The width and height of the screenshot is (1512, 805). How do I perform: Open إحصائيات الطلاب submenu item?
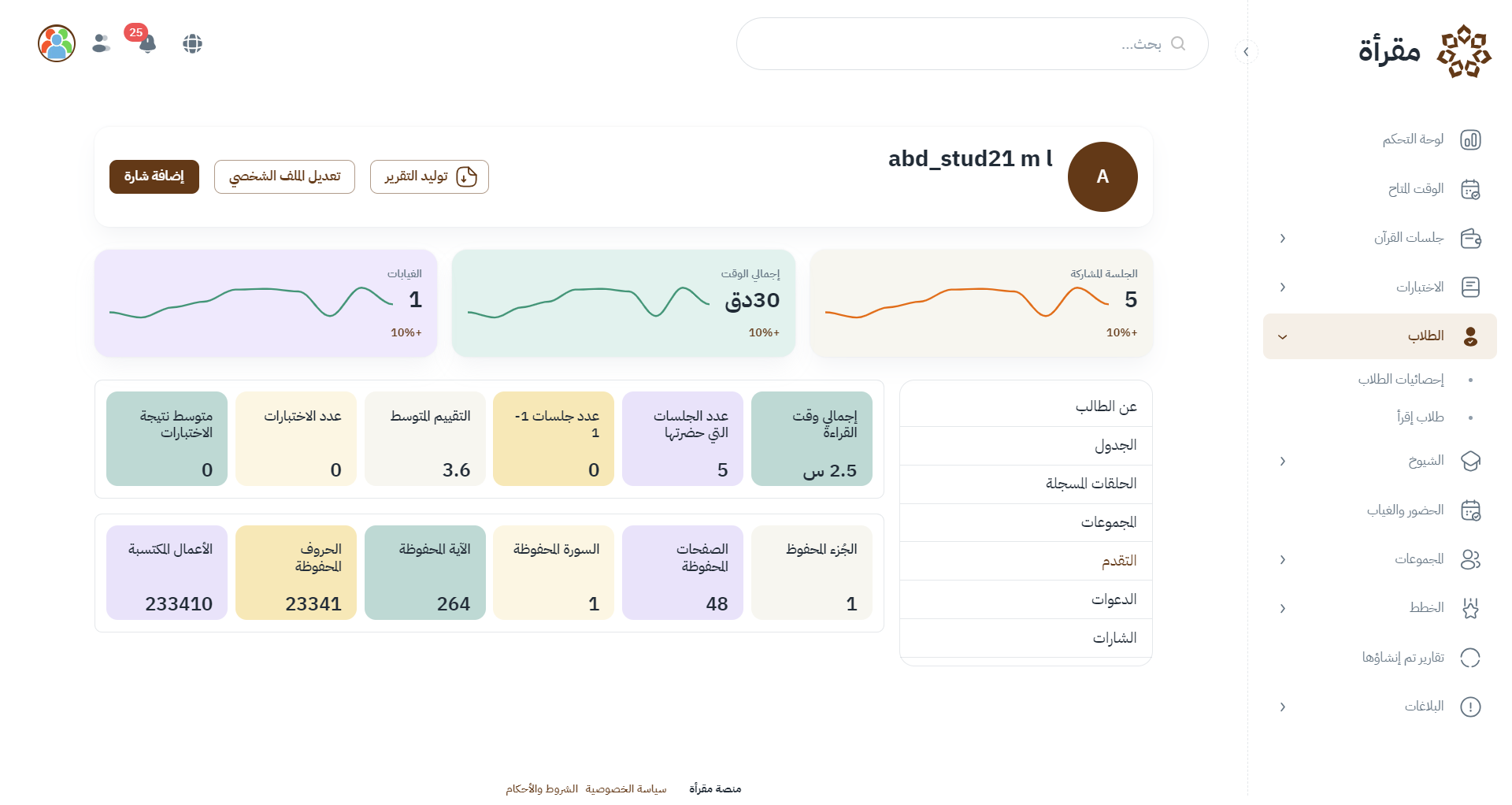(1400, 380)
